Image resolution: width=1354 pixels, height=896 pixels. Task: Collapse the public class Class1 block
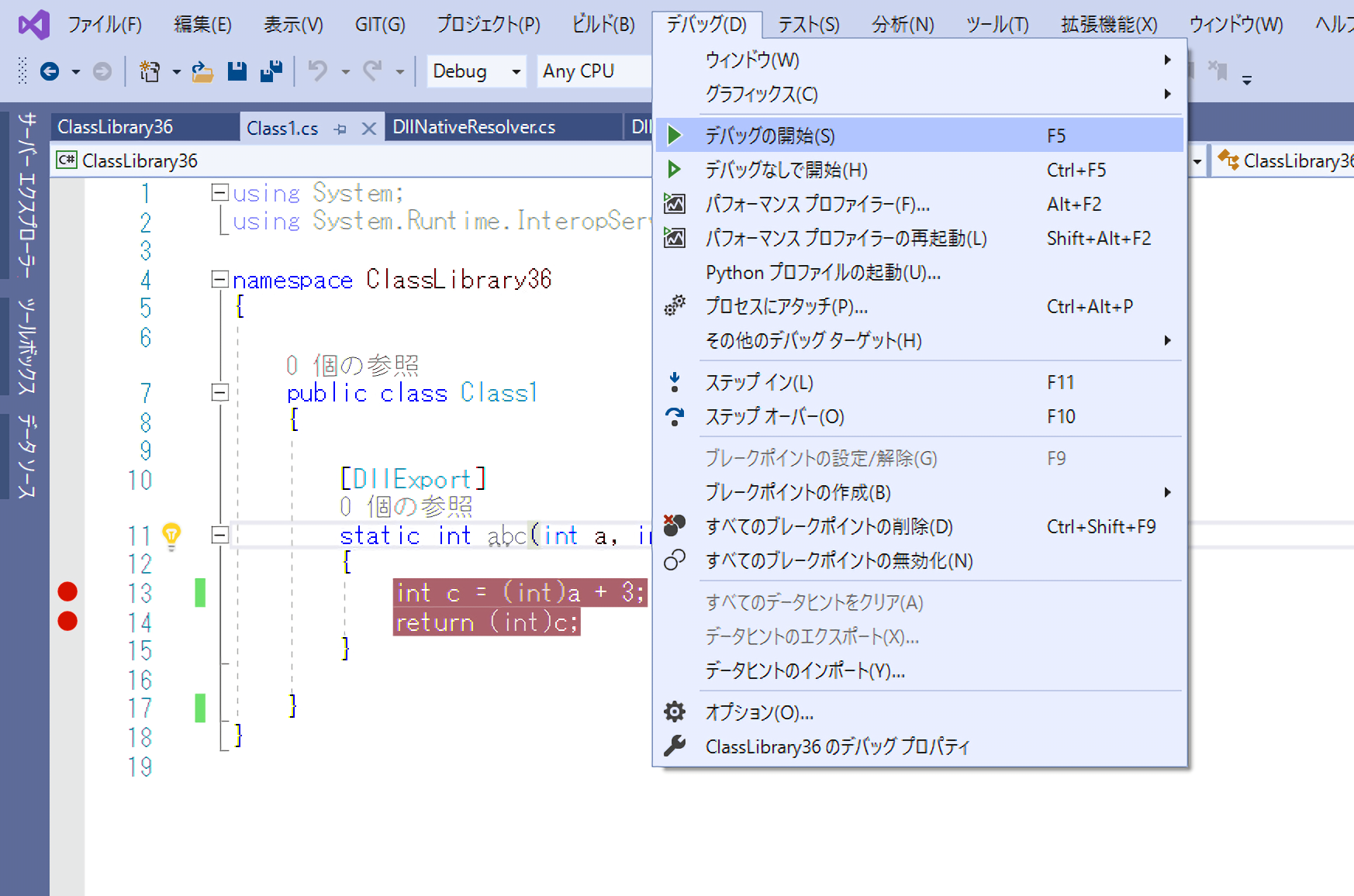(x=220, y=393)
